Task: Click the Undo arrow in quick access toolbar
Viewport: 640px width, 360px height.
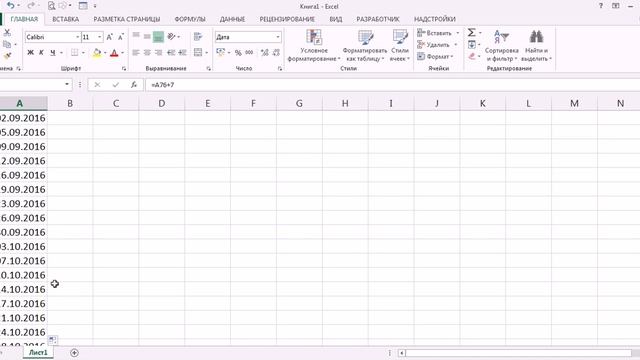Action: click(x=11, y=6)
